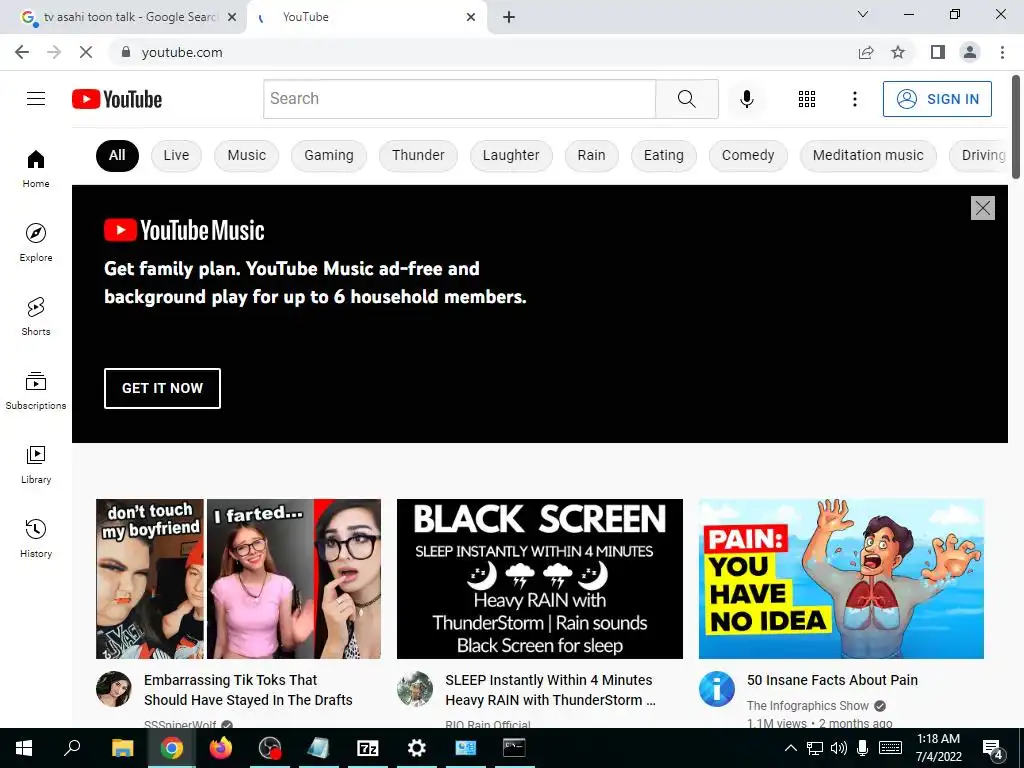Select the Music filter chip

point(247,155)
